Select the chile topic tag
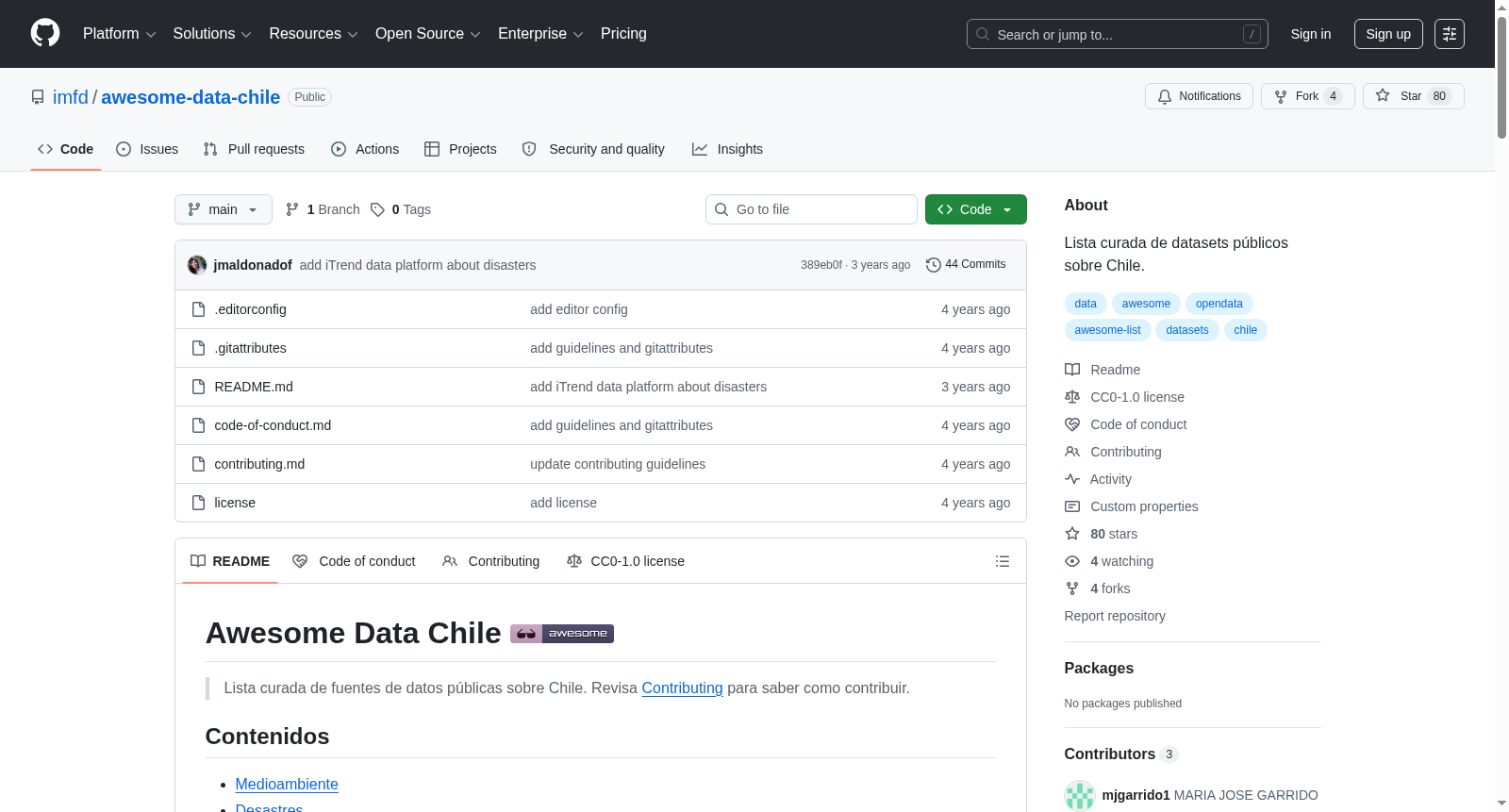Viewport: 1509px width, 812px height. [x=1245, y=330]
